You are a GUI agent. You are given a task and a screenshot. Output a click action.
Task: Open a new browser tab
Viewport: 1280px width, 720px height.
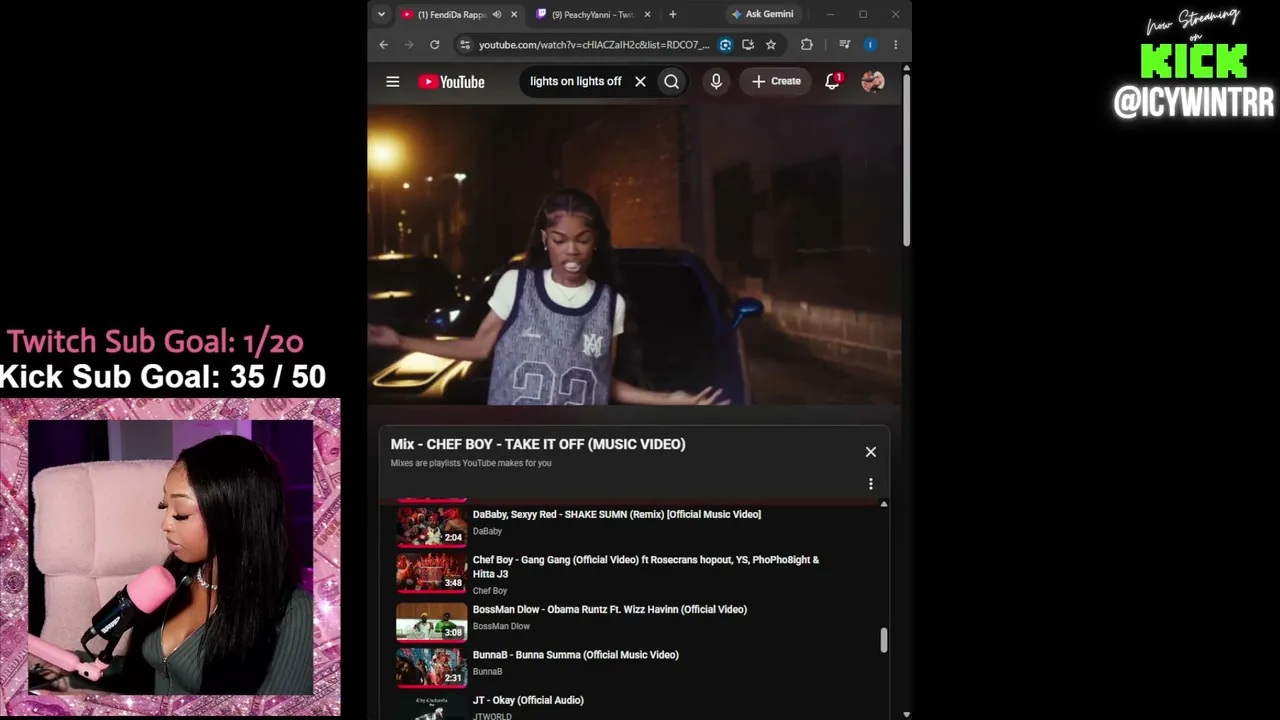(673, 15)
